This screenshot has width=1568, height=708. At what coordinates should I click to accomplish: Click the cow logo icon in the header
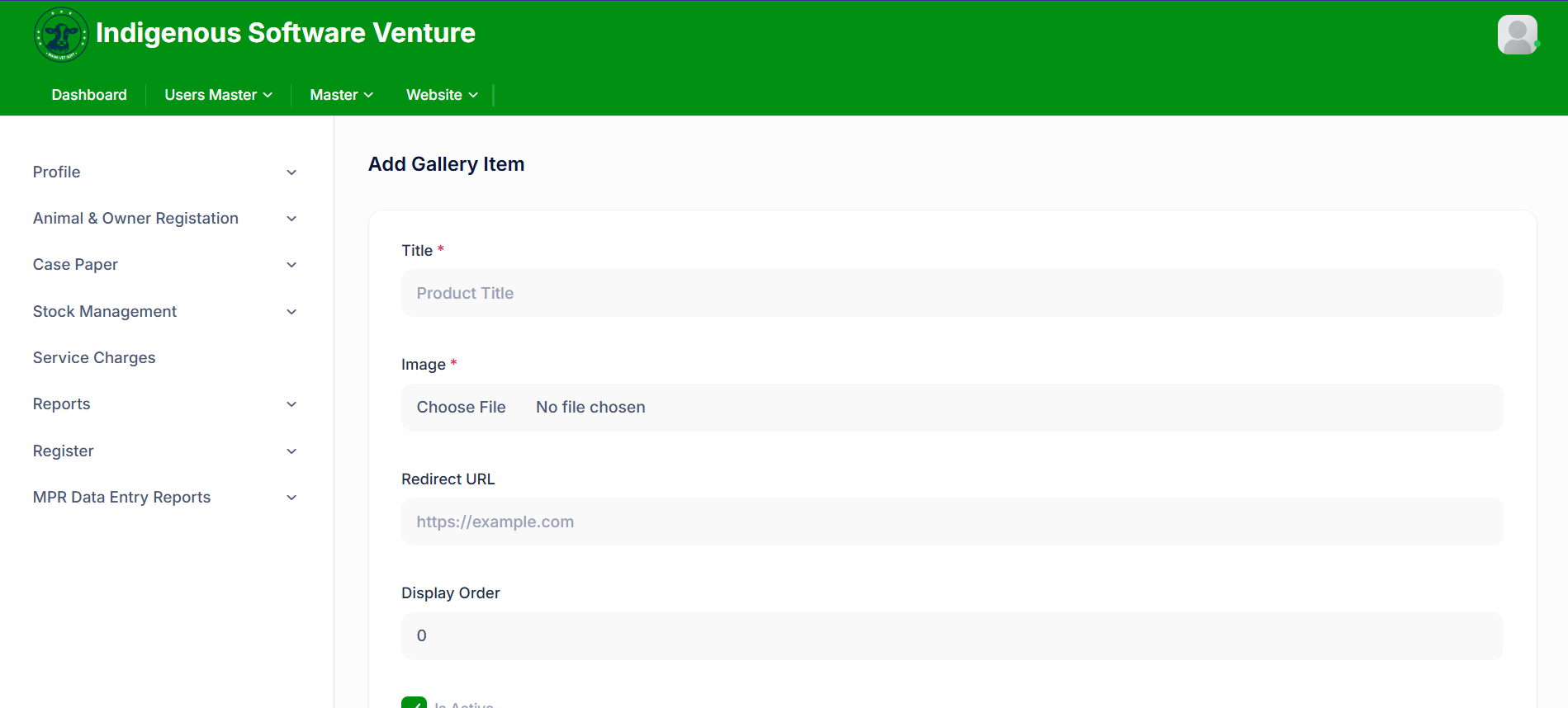click(61, 35)
